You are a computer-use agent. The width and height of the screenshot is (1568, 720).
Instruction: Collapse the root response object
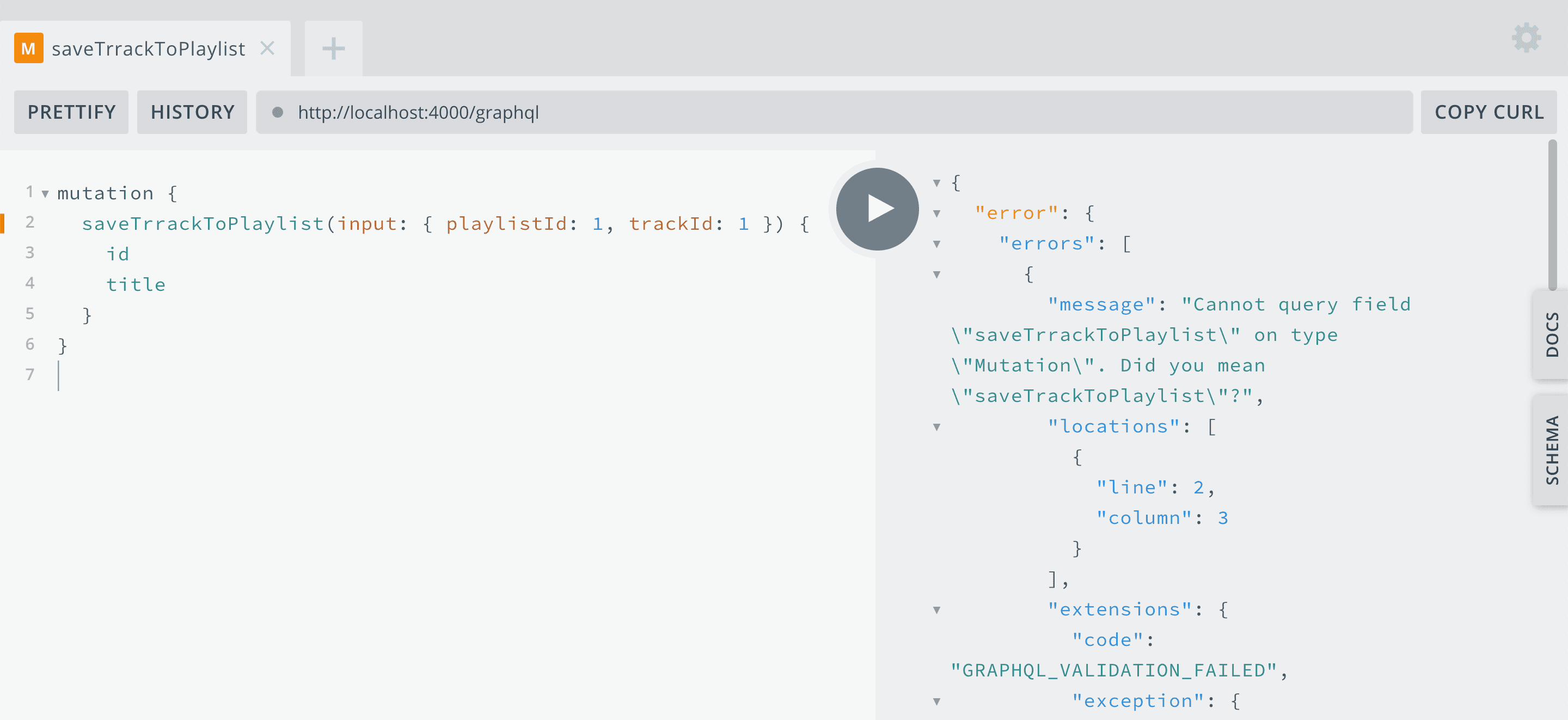point(937,183)
